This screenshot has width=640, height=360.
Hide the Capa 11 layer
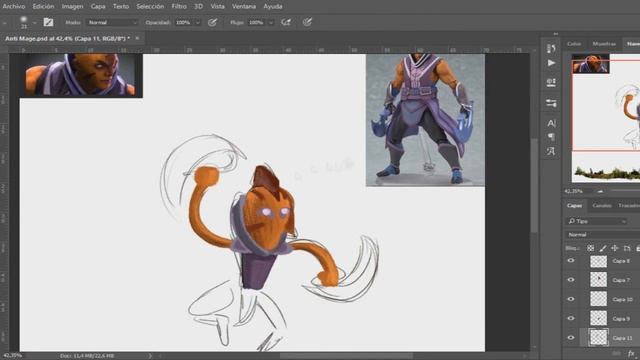point(571,338)
